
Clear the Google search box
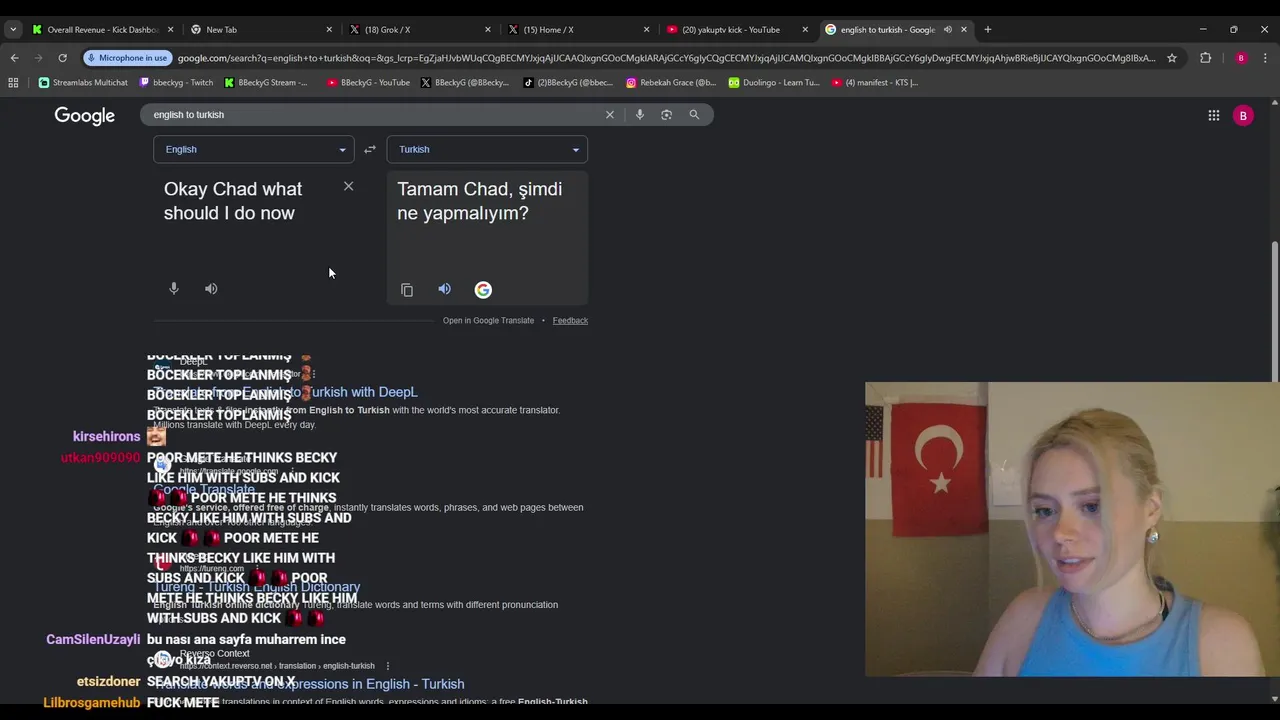tap(610, 115)
